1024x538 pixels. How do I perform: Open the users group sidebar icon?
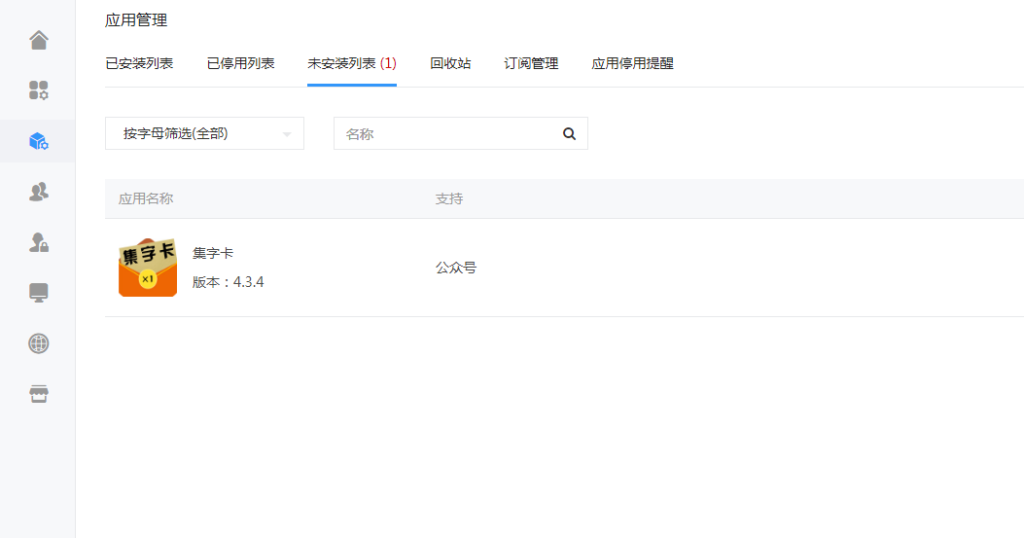[x=39, y=191]
